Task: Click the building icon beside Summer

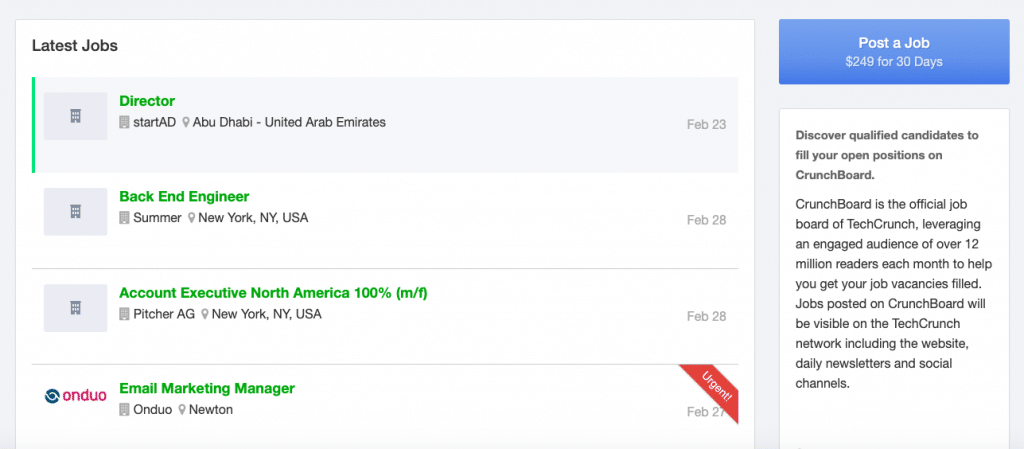Action: (x=125, y=218)
